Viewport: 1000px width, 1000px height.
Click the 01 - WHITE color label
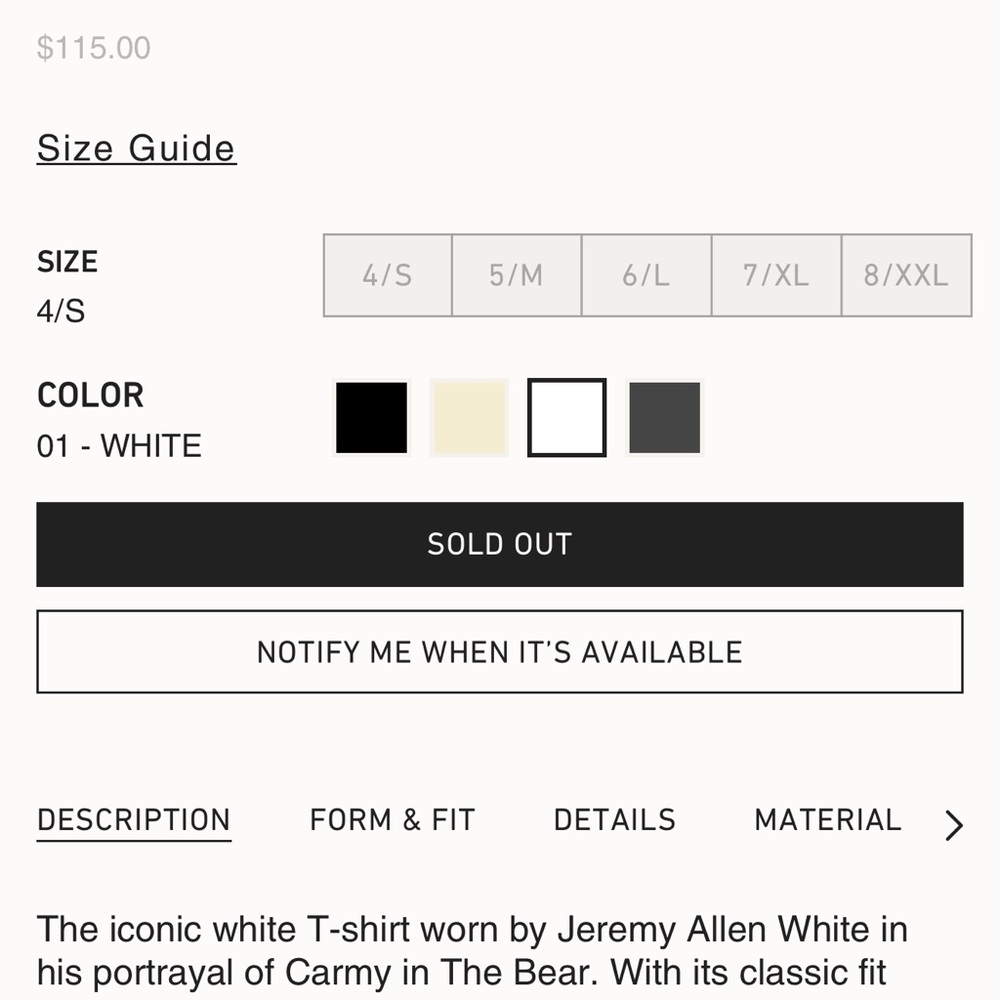(x=119, y=446)
